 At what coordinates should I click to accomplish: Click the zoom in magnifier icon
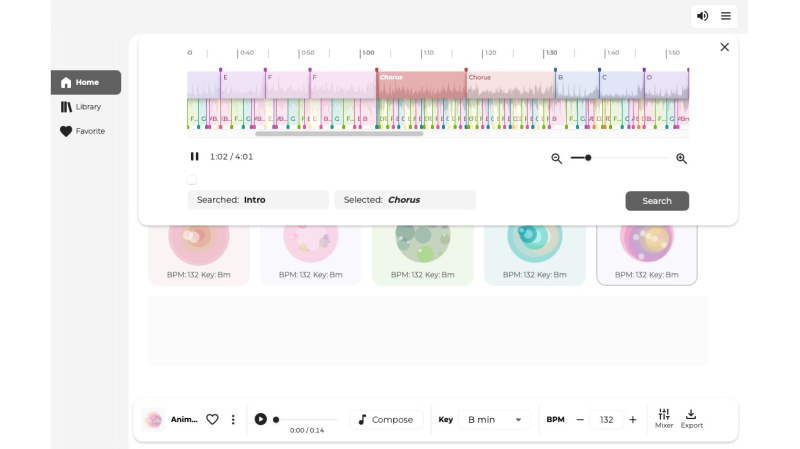click(x=681, y=158)
